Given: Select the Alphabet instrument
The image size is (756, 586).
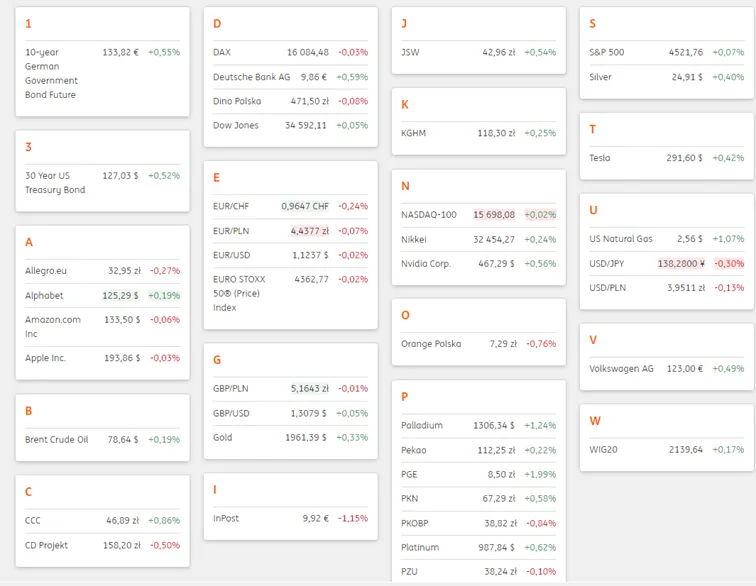Looking at the screenshot, I should pyautogui.click(x=102, y=296).
